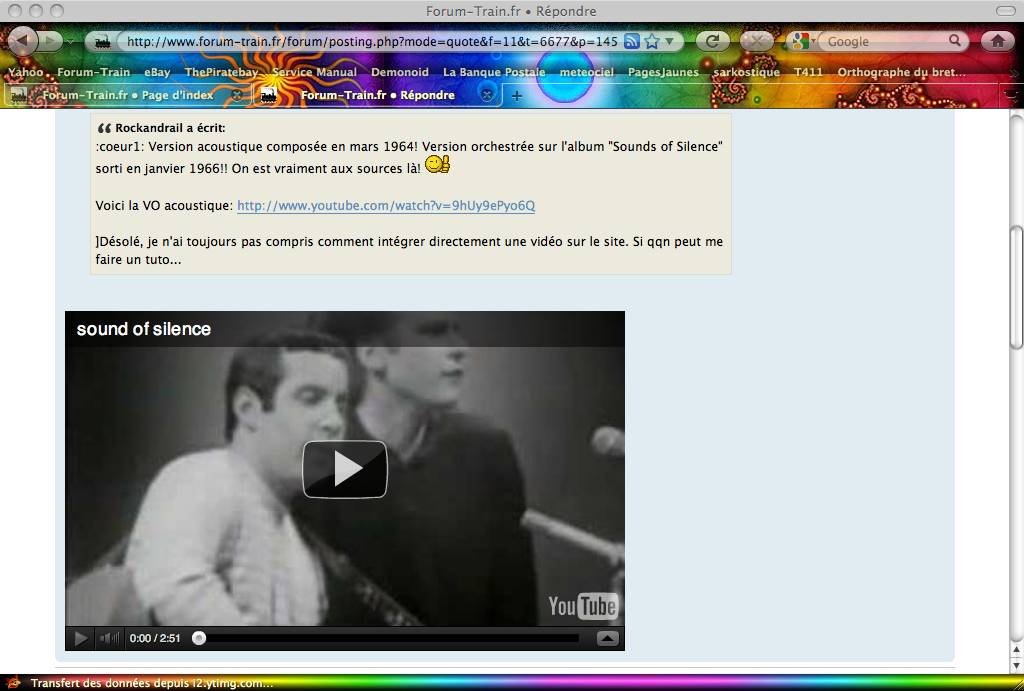1024x691 pixels.
Task: Mute the video with the speaker icon
Action: pos(109,638)
